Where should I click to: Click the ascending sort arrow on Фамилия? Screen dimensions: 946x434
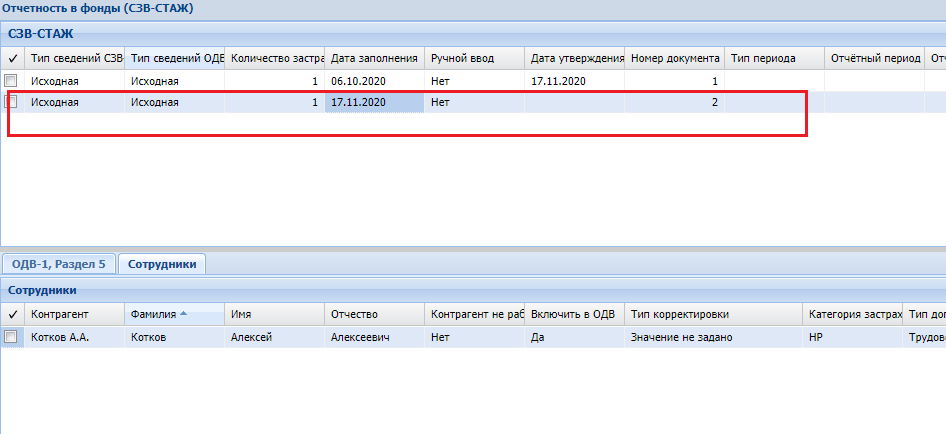(183, 314)
